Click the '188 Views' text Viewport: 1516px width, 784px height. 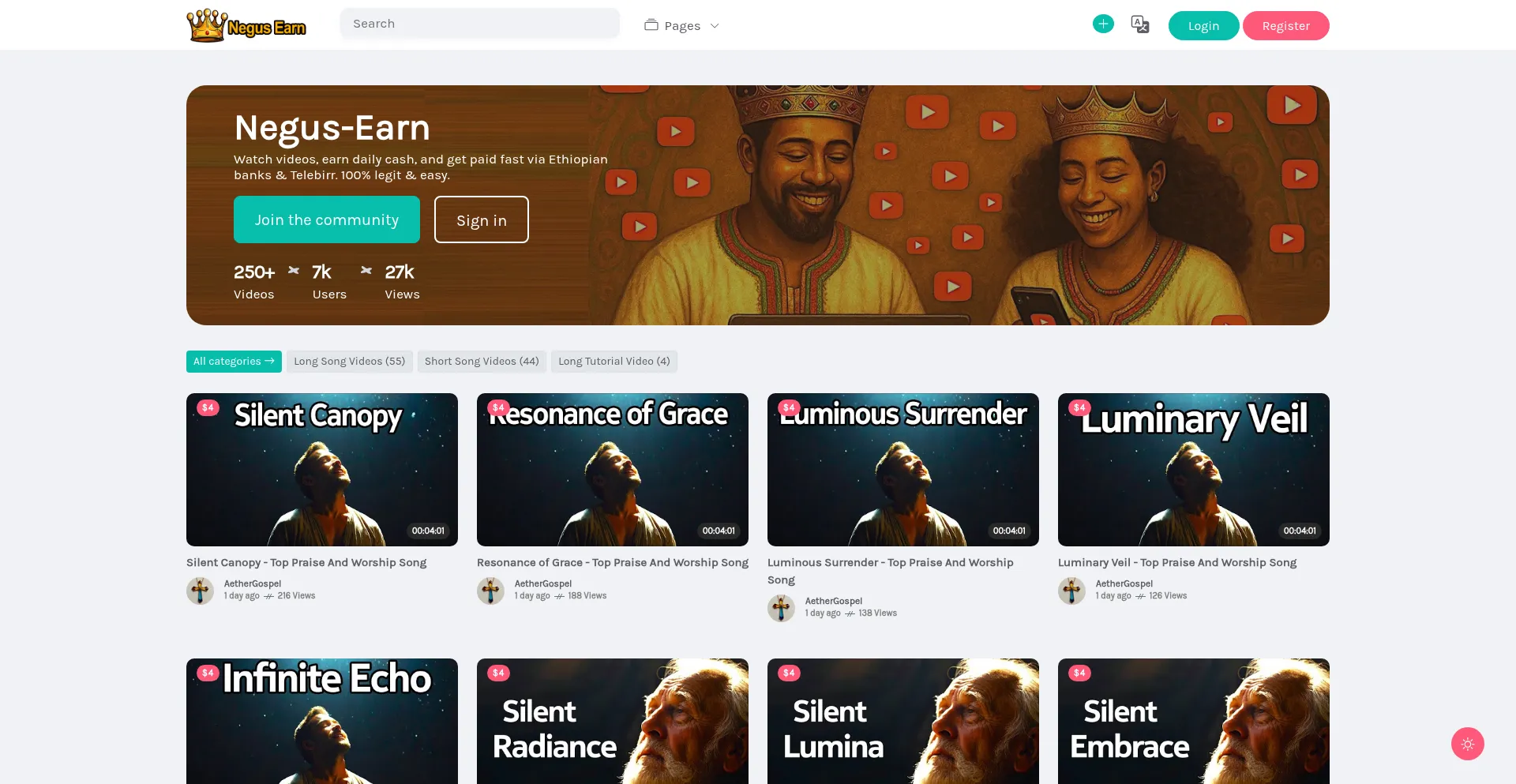[x=587, y=596]
